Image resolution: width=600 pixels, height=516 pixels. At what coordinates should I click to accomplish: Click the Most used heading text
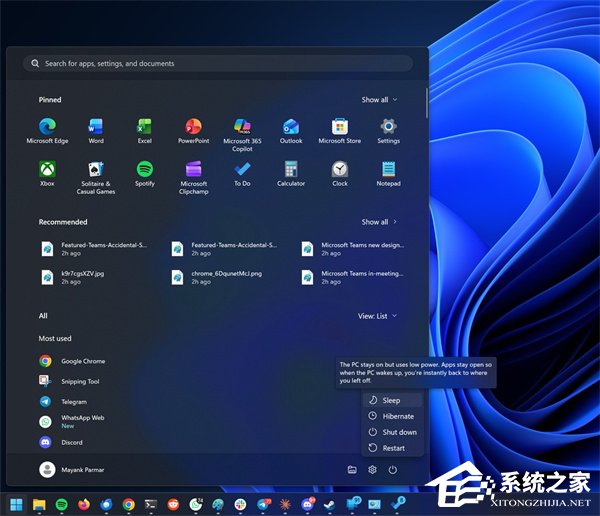coord(55,338)
